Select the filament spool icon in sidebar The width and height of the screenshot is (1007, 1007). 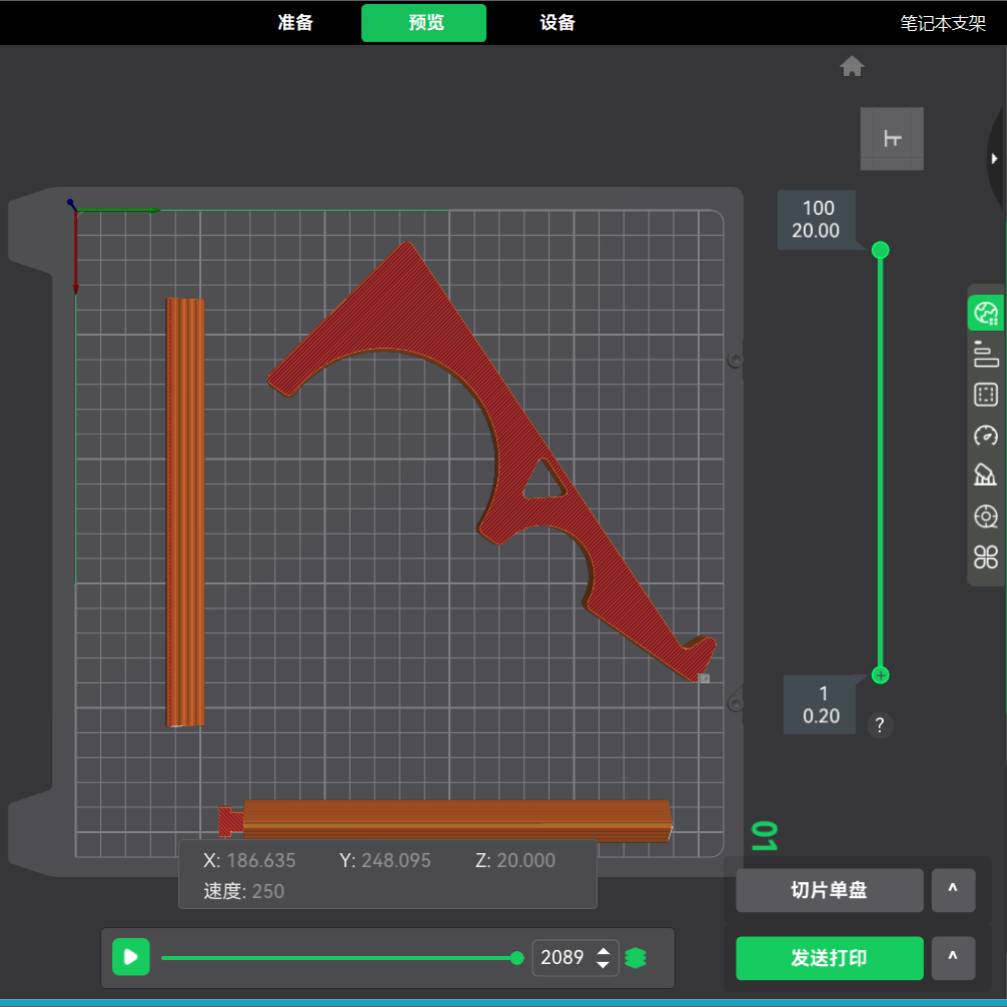(x=986, y=516)
